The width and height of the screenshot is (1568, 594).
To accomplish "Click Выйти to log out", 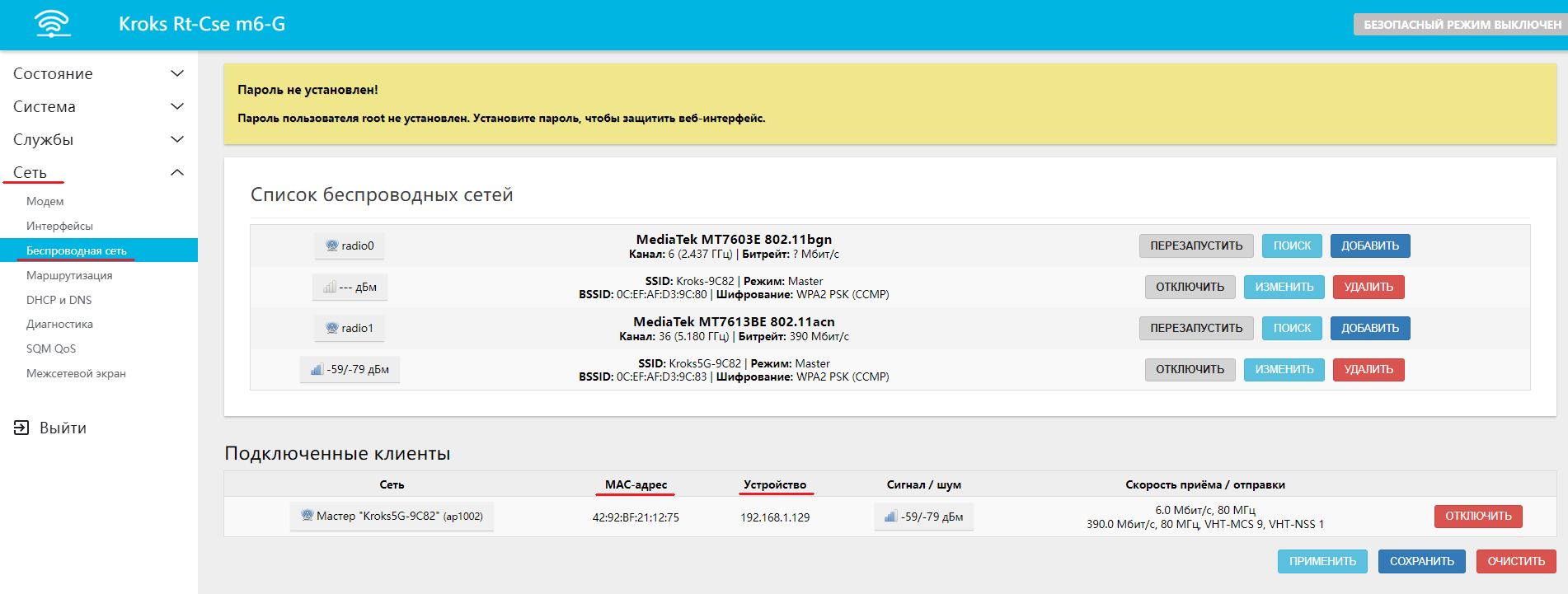I will pyautogui.click(x=63, y=428).
